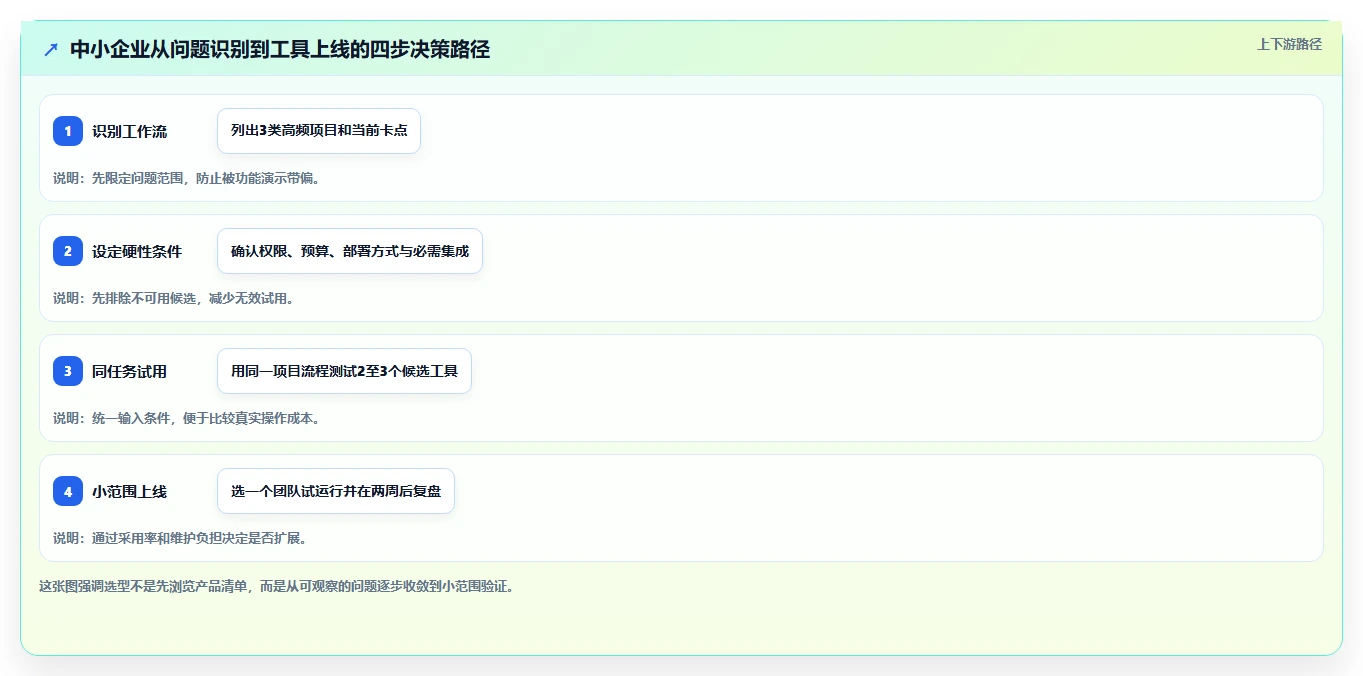Click the arrow icon beside the title

click(x=51, y=49)
